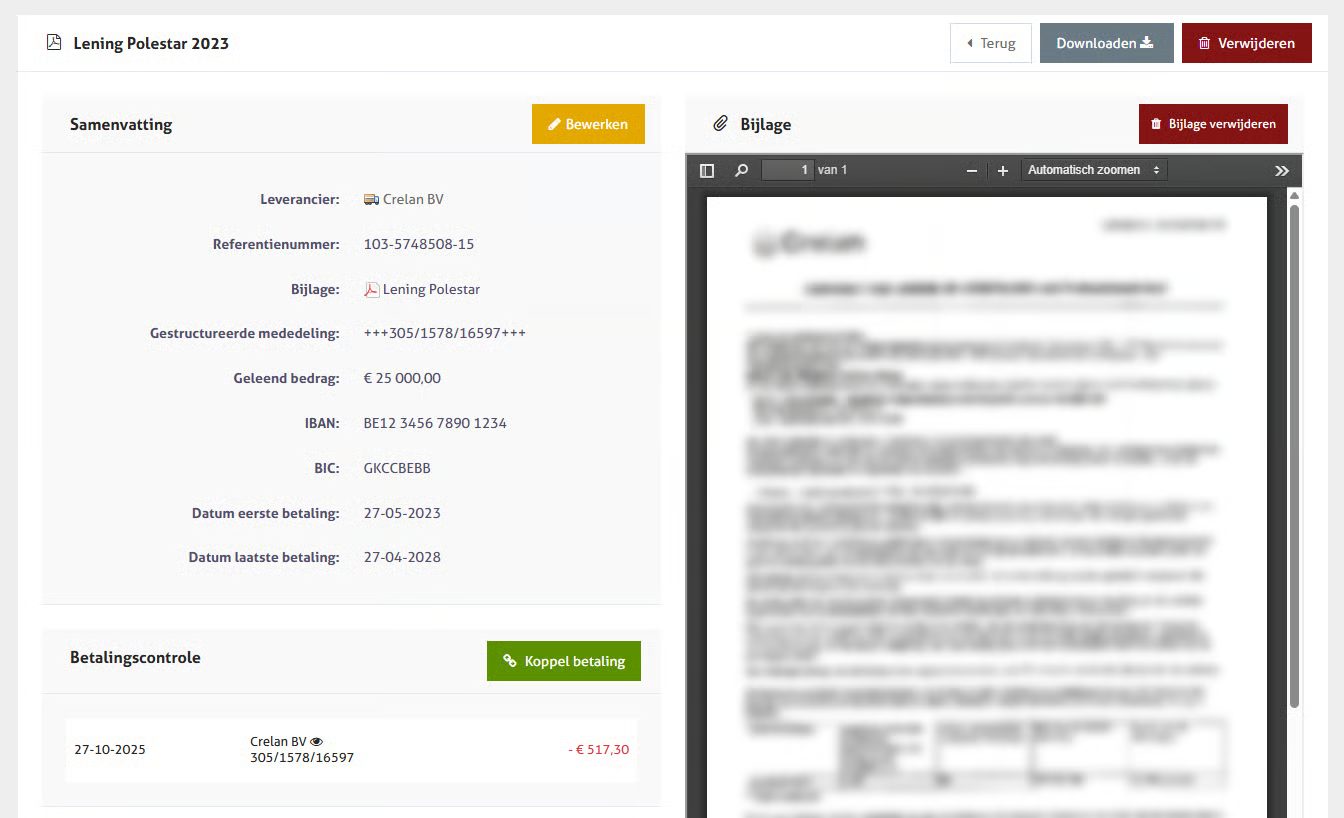Zoom out the PDF with minus
Image resolution: width=1344 pixels, height=818 pixels.
(x=971, y=171)
